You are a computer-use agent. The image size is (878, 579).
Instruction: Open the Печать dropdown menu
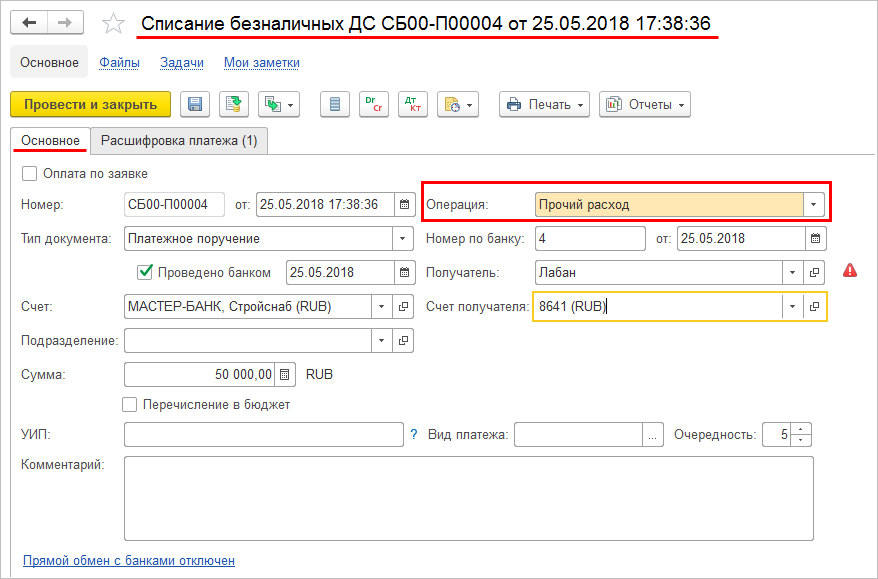(x=544, y=105)
